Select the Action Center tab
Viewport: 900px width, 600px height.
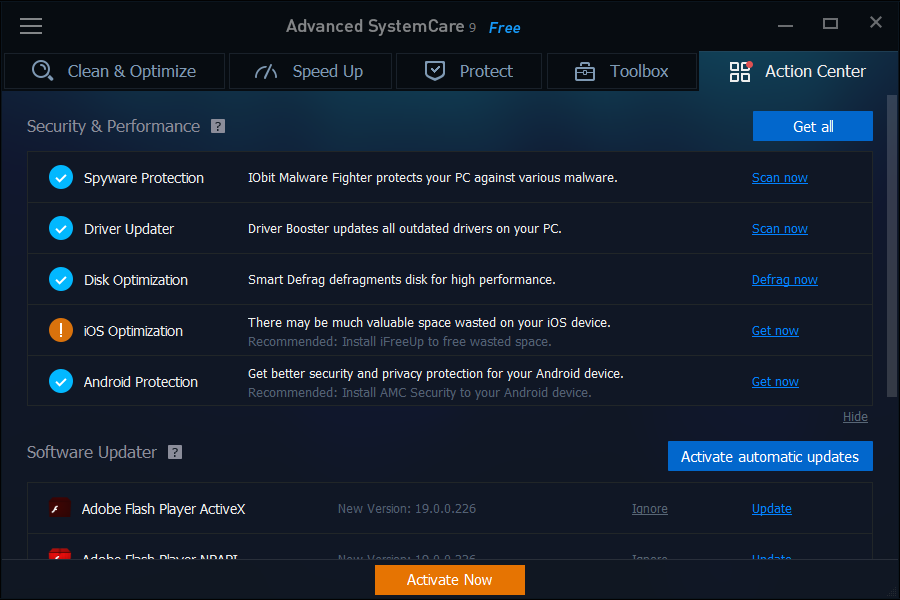[798, 71]
